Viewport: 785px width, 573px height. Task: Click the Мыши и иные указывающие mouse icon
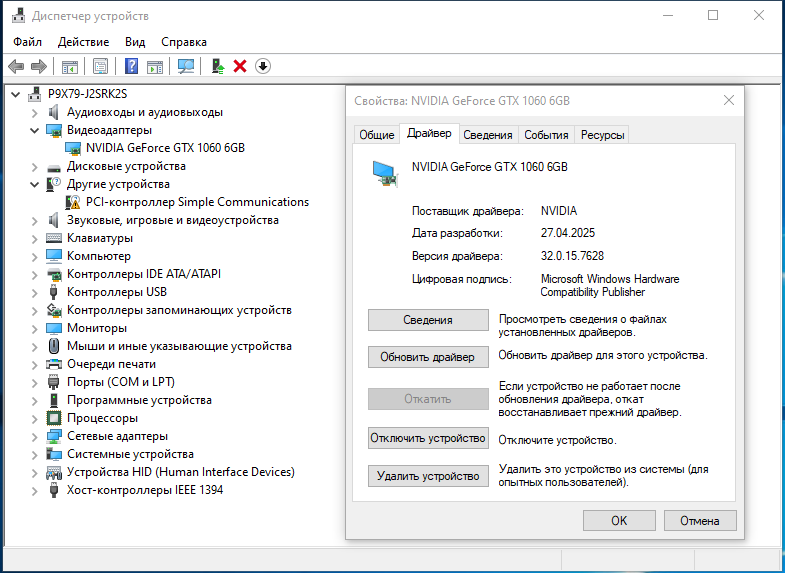pyautogui.click(x=54, y=346)
